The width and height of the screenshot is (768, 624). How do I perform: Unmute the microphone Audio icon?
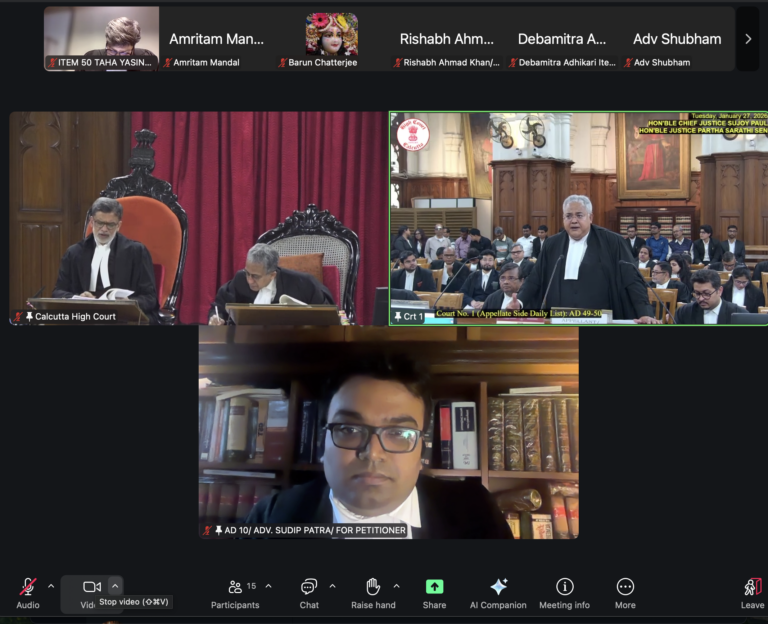tap(27, 587)
